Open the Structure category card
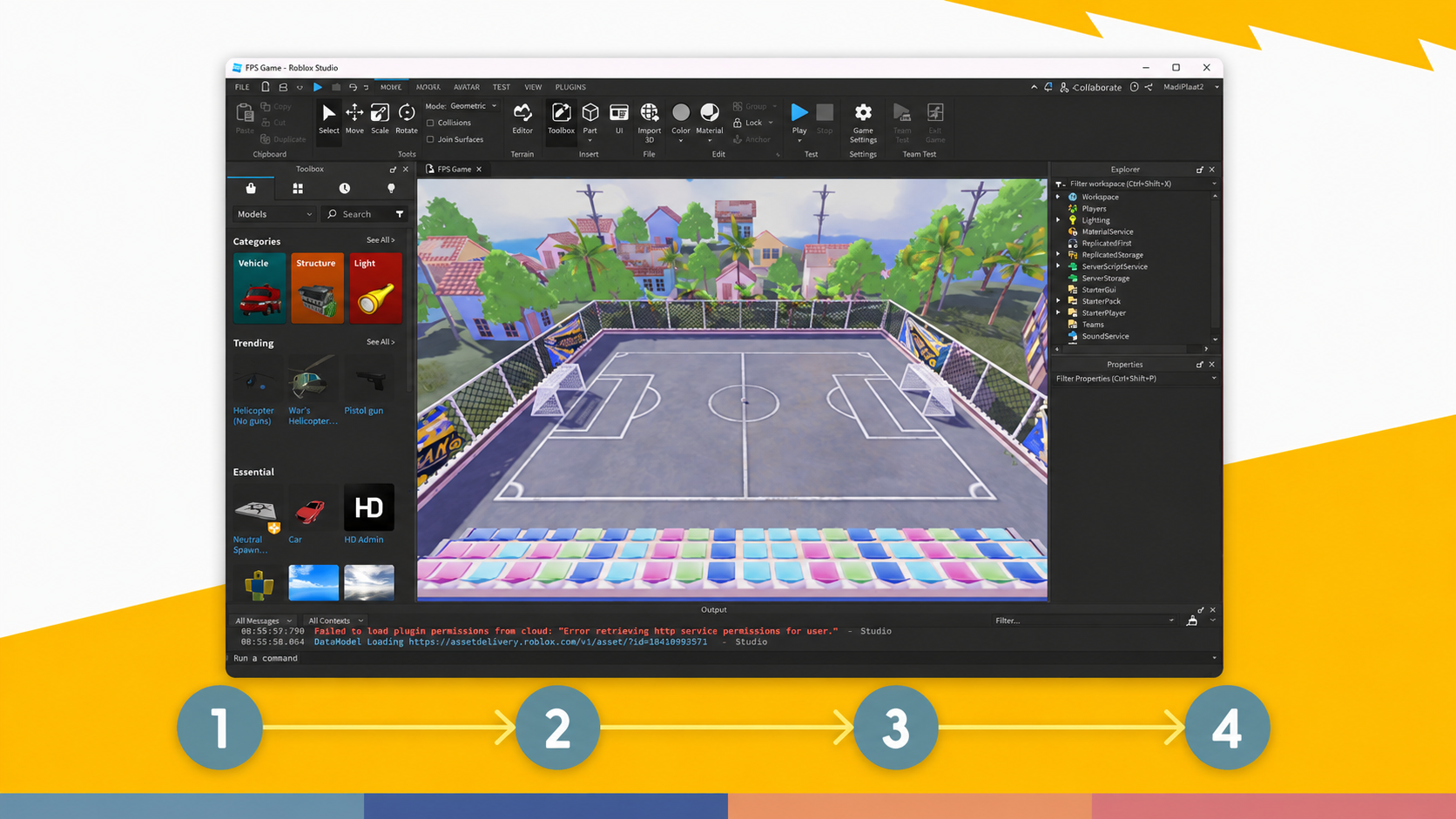The image size is (1456, 819). (317, 288)
